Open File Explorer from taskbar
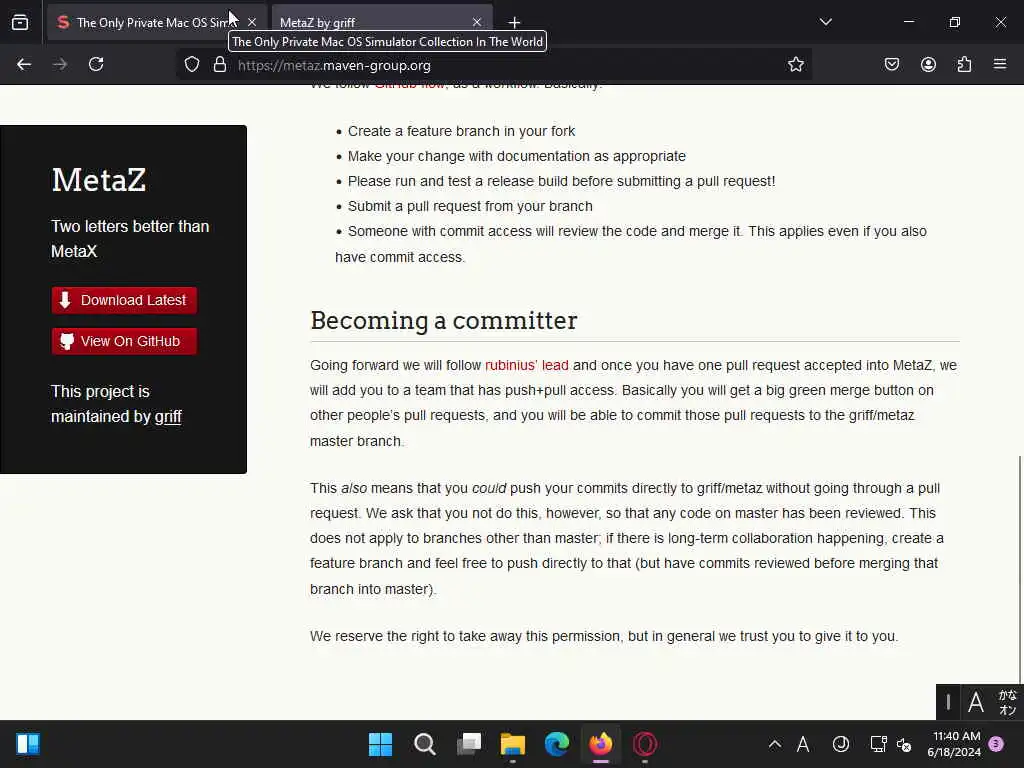Image resolution: width=1024 pixels, height=768 pixels. click(x=513, y=744)
